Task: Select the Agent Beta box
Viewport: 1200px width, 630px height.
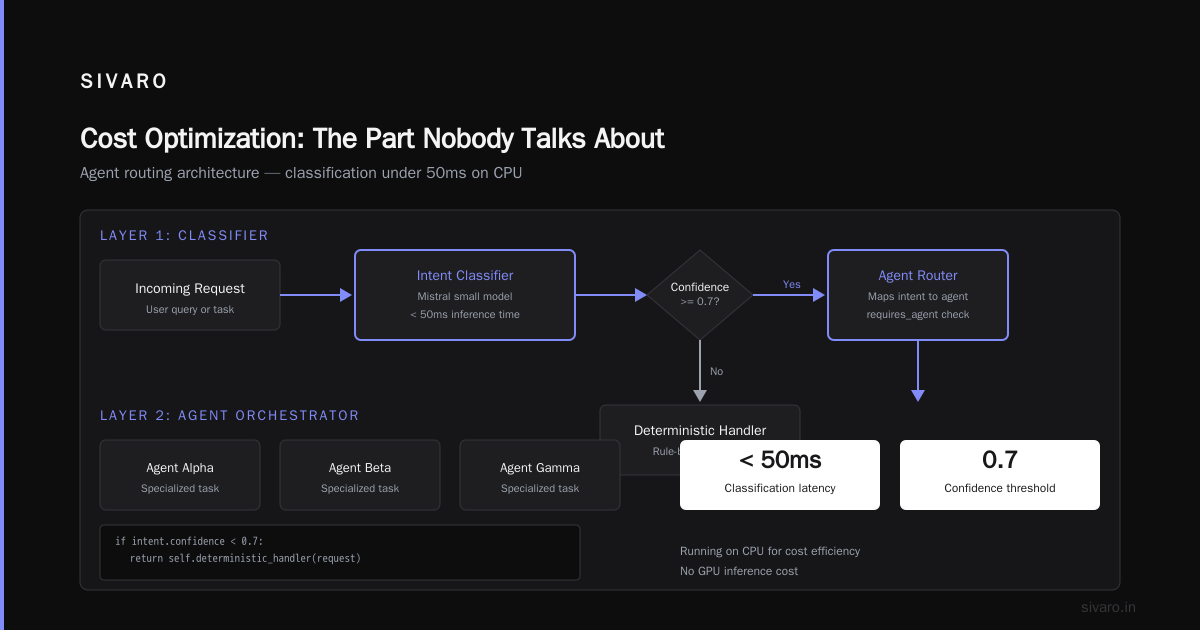Action: [x=360, y=475]
